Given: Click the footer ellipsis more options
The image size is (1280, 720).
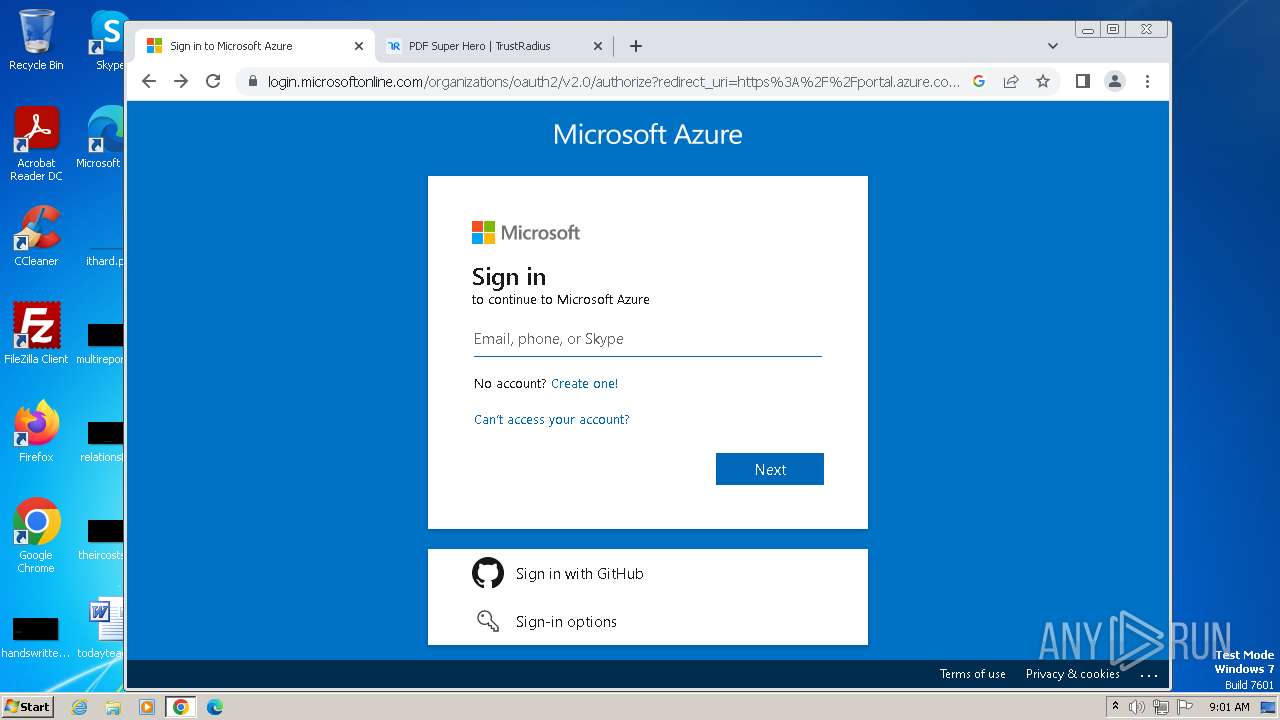Looking at the screenshot, I should 1149,675.
